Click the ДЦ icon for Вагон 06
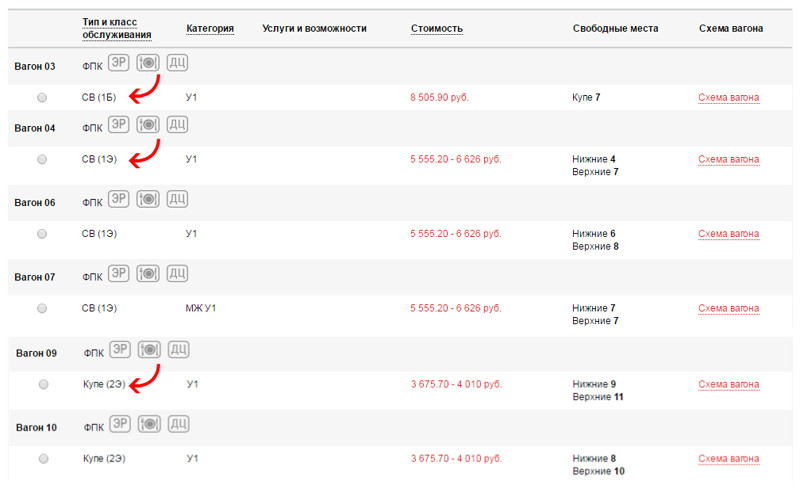The height and width of the screenshot is (489, 800). click(177, 199)
